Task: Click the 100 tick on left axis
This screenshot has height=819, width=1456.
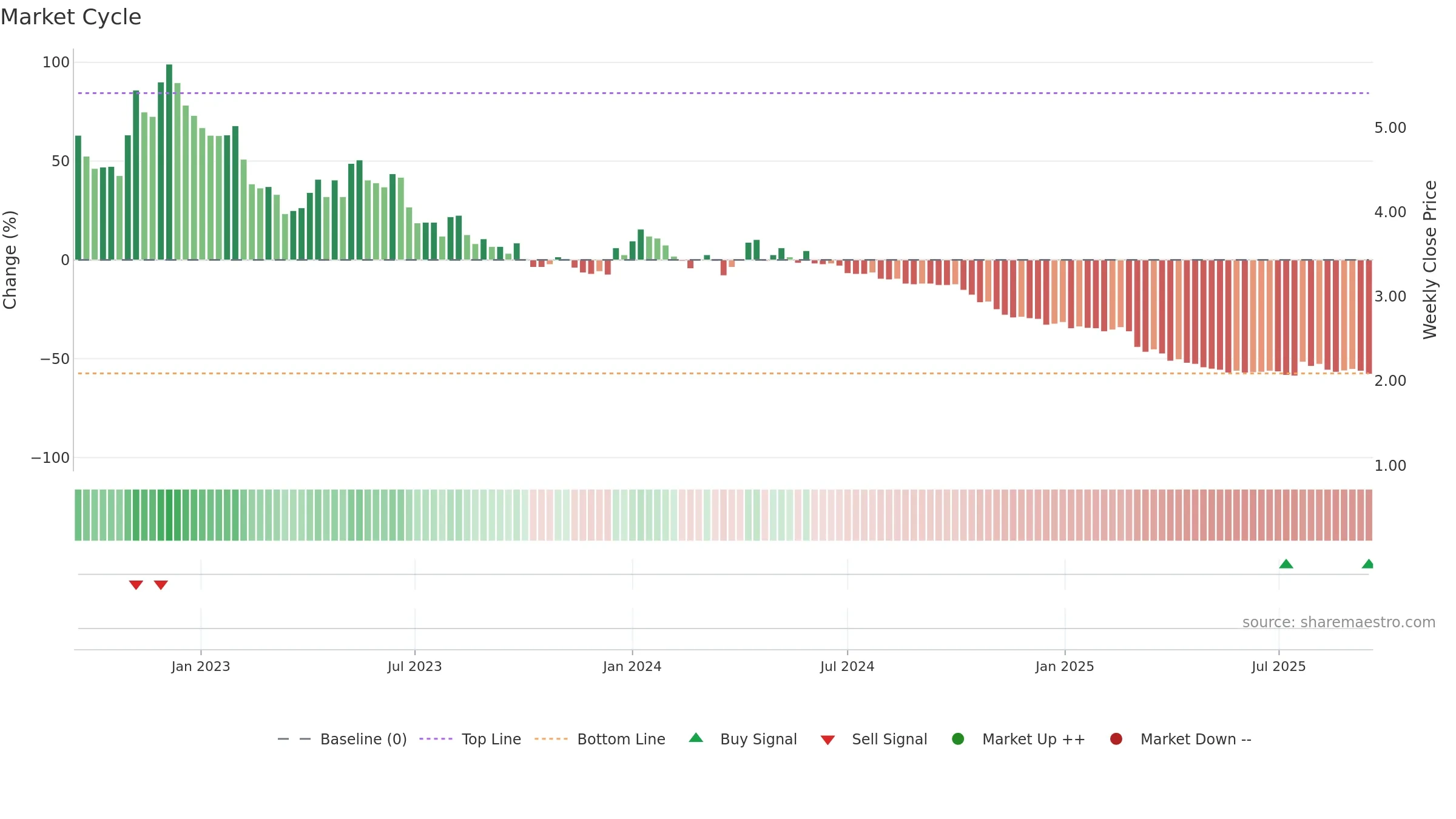Action: [56, 62]
